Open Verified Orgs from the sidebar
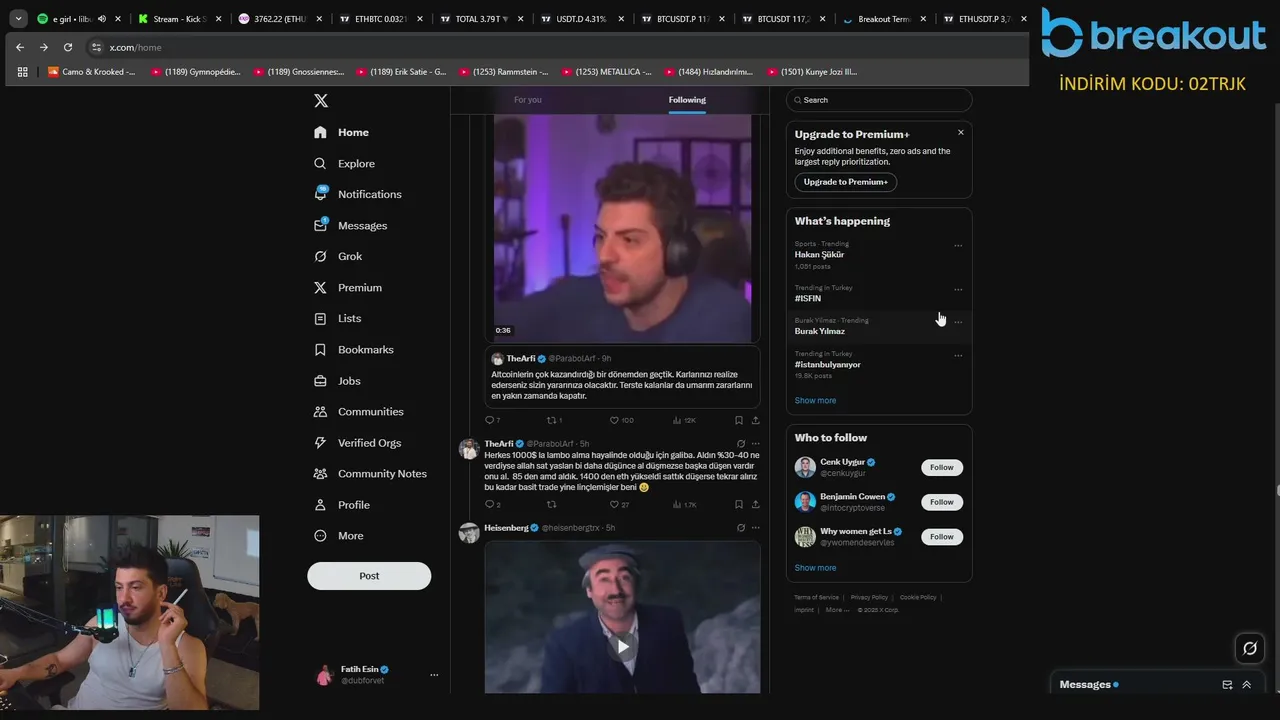1280x720 pixels. point(357,442)
